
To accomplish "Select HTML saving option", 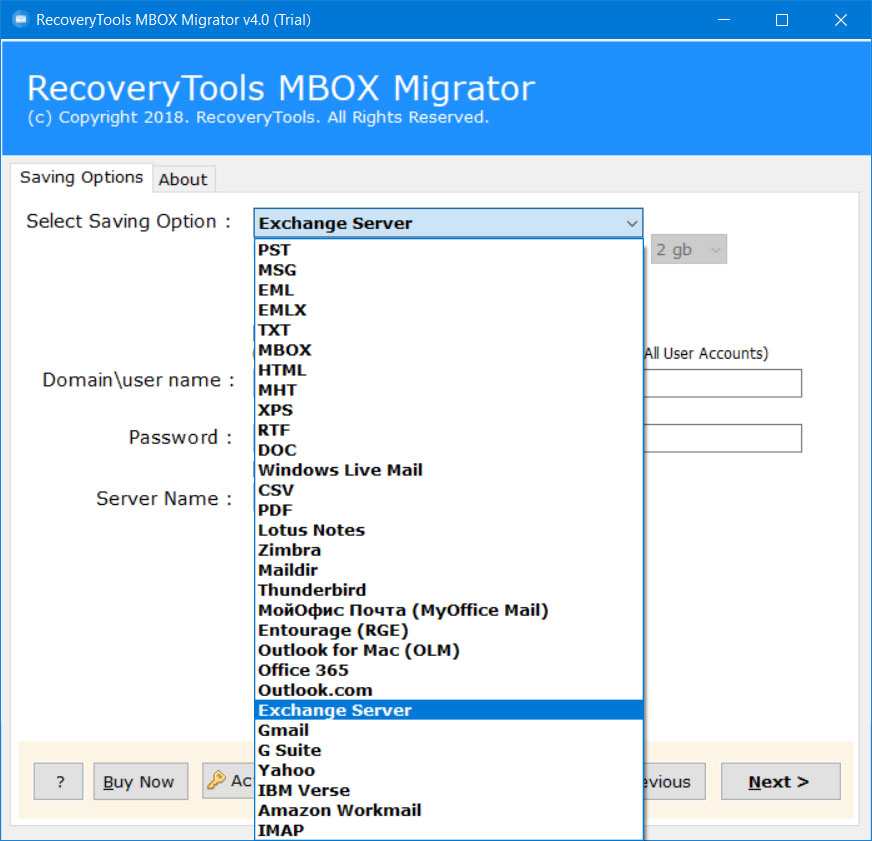I will [448, 370].
